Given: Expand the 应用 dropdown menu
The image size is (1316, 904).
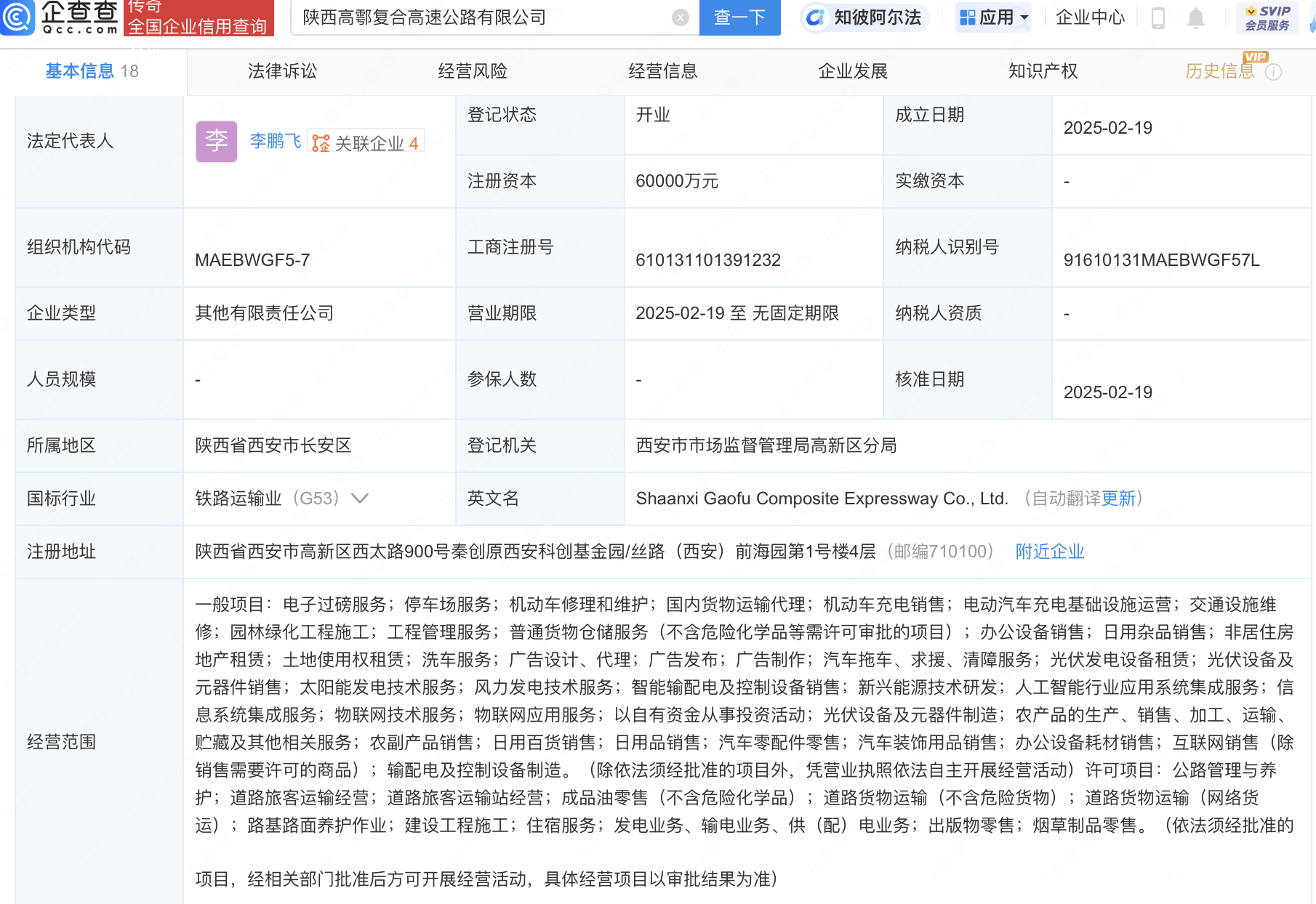Looking at the screenshot, I should point(993,17).
